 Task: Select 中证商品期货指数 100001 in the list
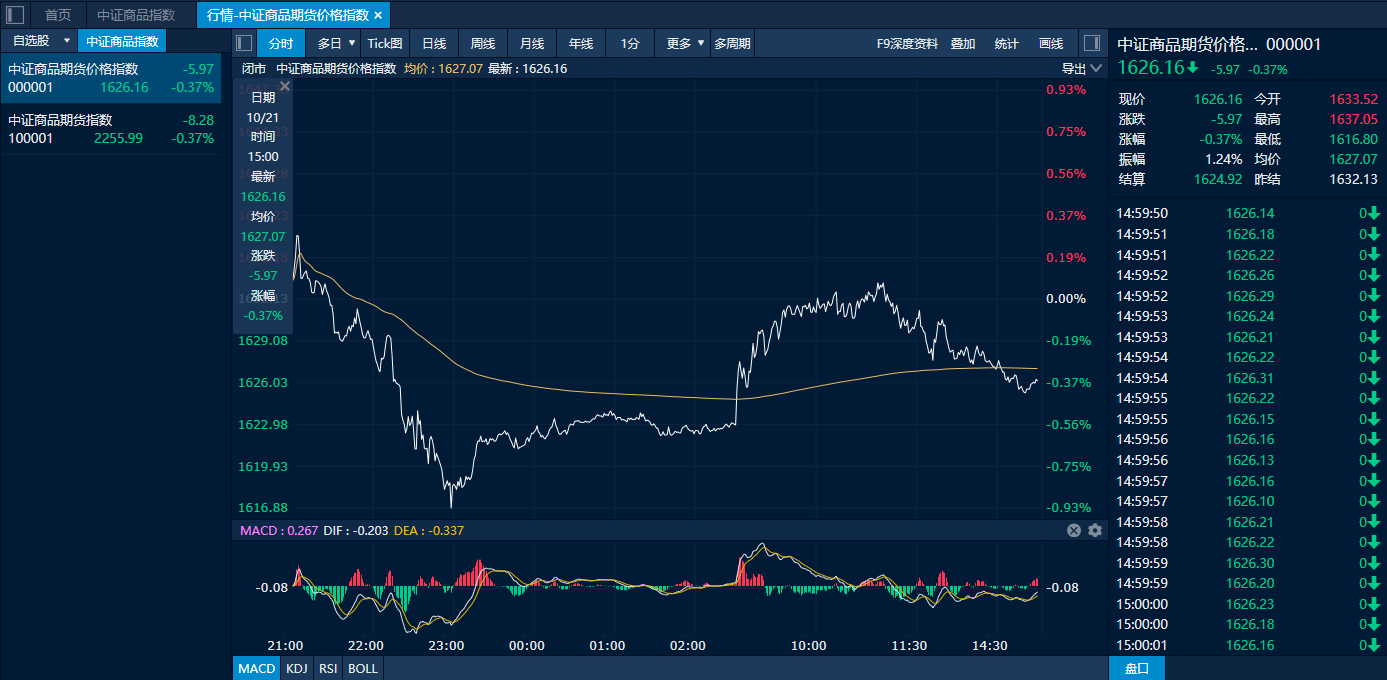[111, 129]
